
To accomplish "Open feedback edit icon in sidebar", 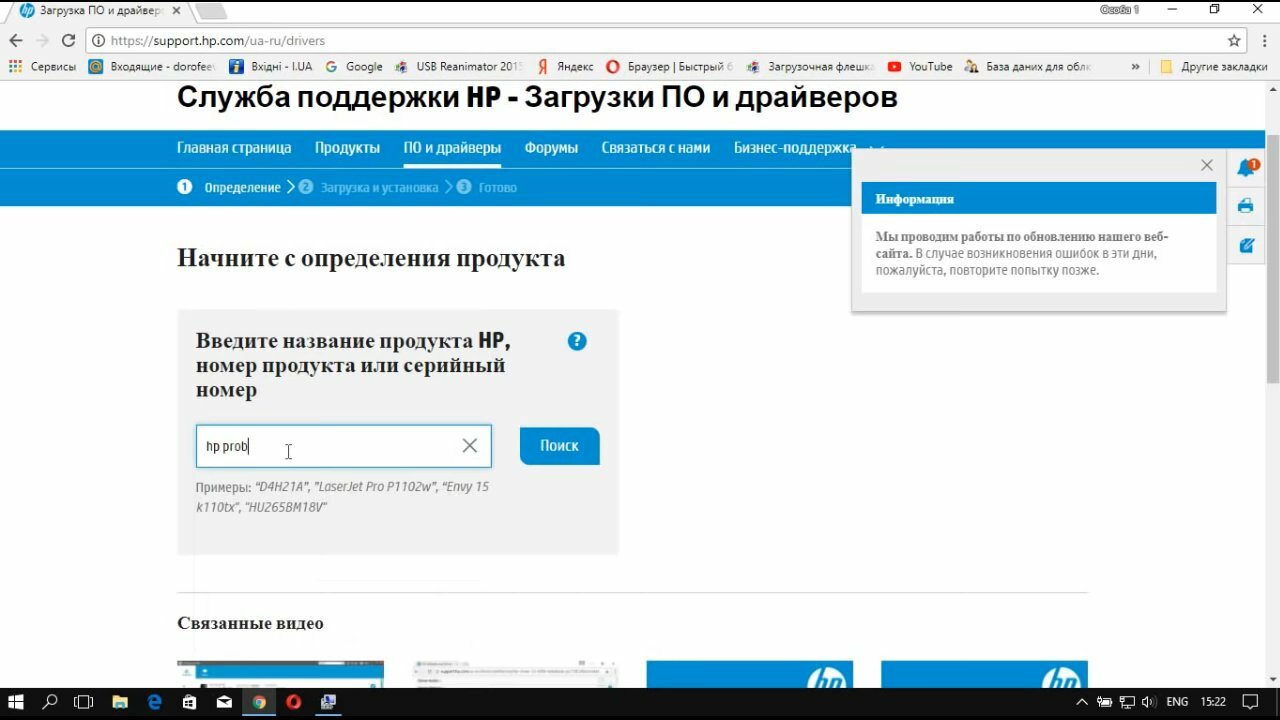I will (x=1246, y=245).
